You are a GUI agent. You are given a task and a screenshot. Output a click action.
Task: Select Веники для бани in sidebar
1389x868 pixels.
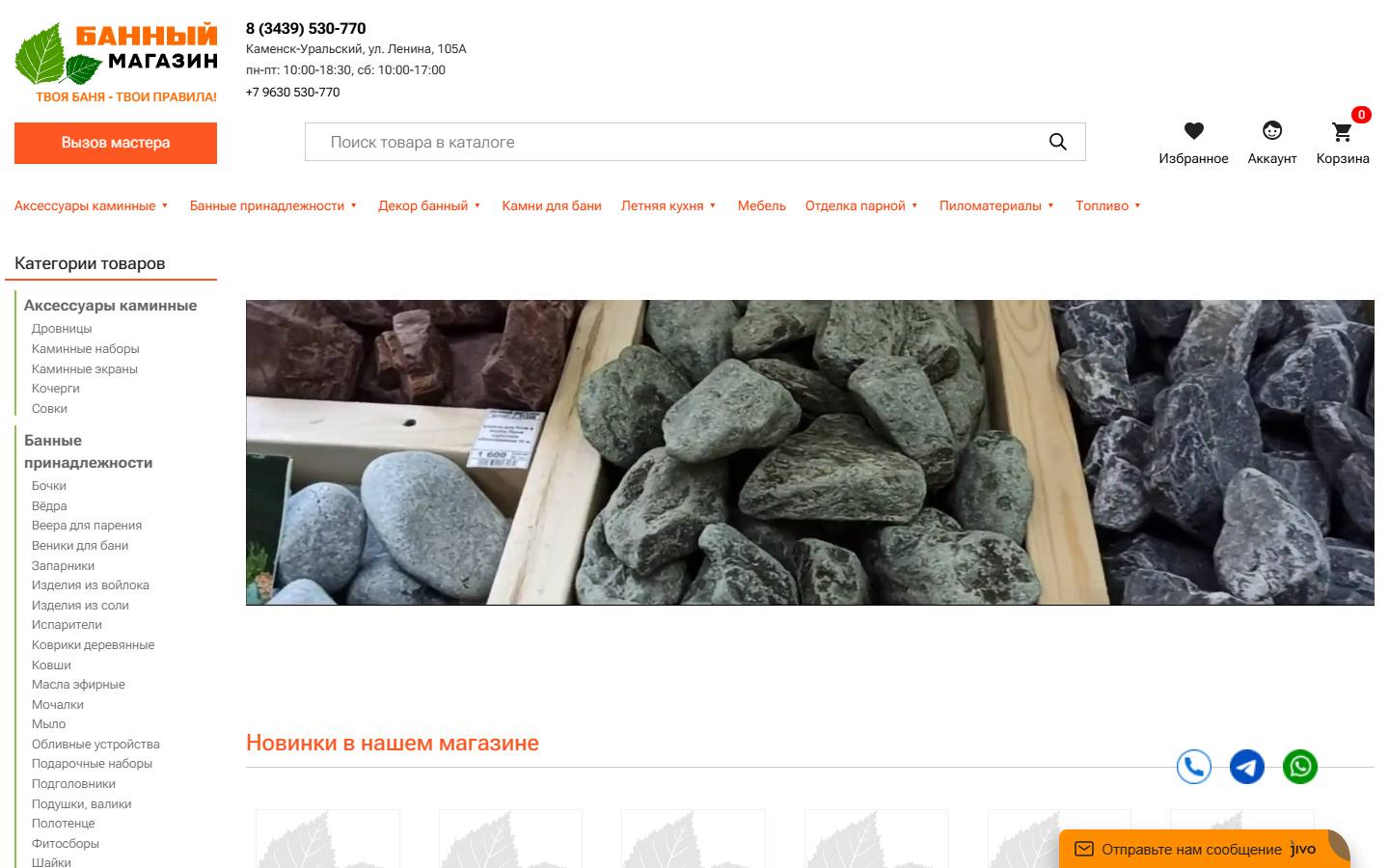[80, 546]
